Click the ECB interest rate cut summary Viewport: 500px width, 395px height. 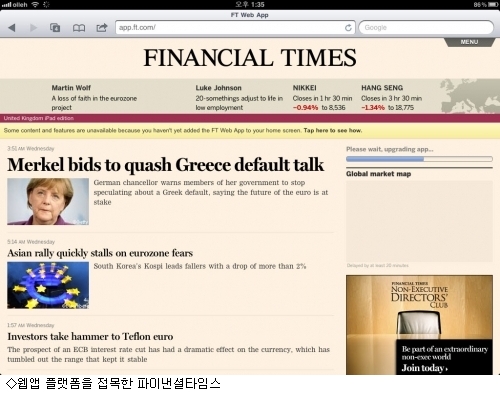(x=169, y=354)
